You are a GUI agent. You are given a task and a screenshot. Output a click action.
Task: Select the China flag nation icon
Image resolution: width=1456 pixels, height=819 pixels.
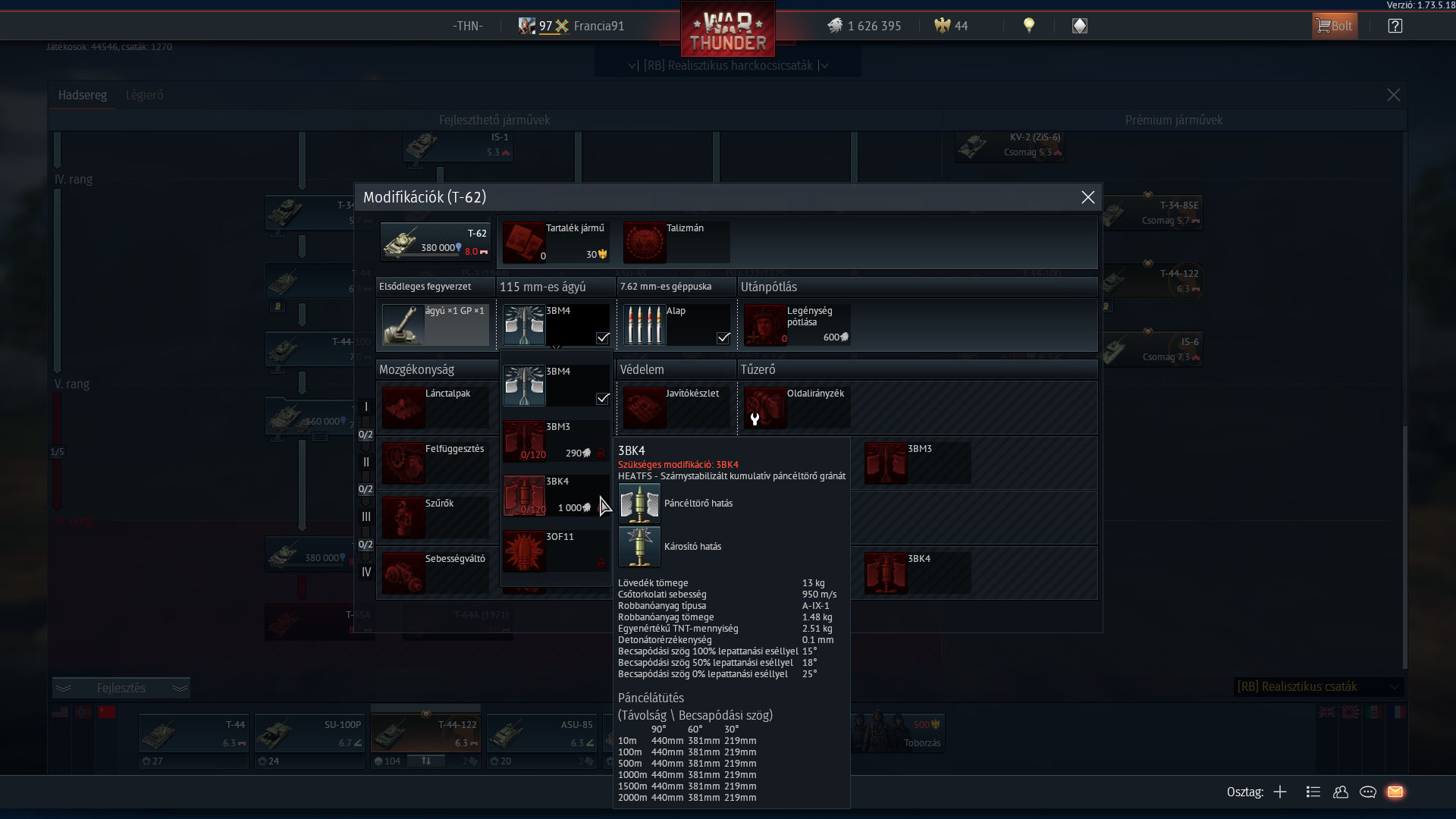[107, 712]
